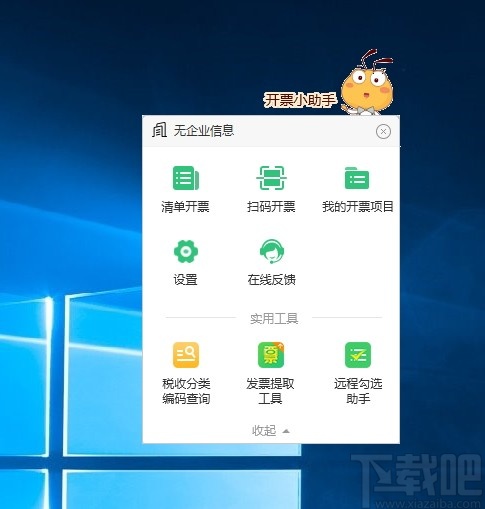Click the 清单开票 label

pyautogui.click(x=185, y=207)
